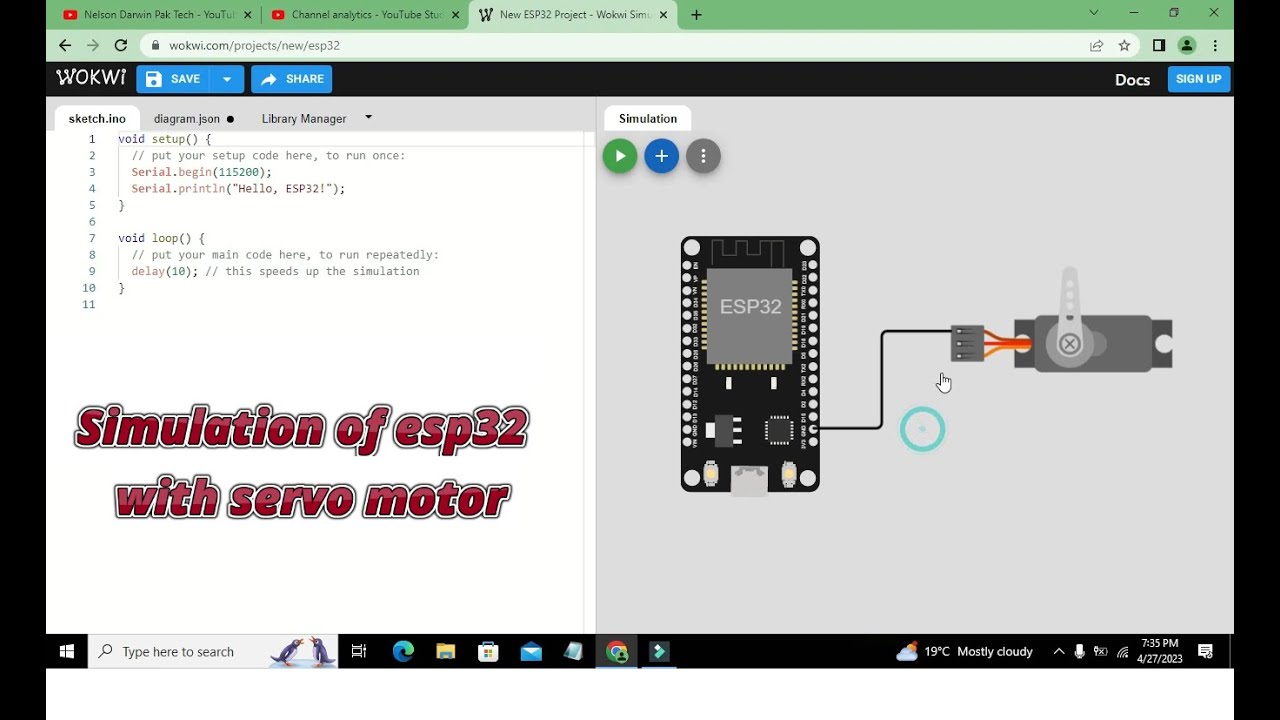Go back with the browser back arrow
1280x720 pixels.
click(x=65, y=45)
